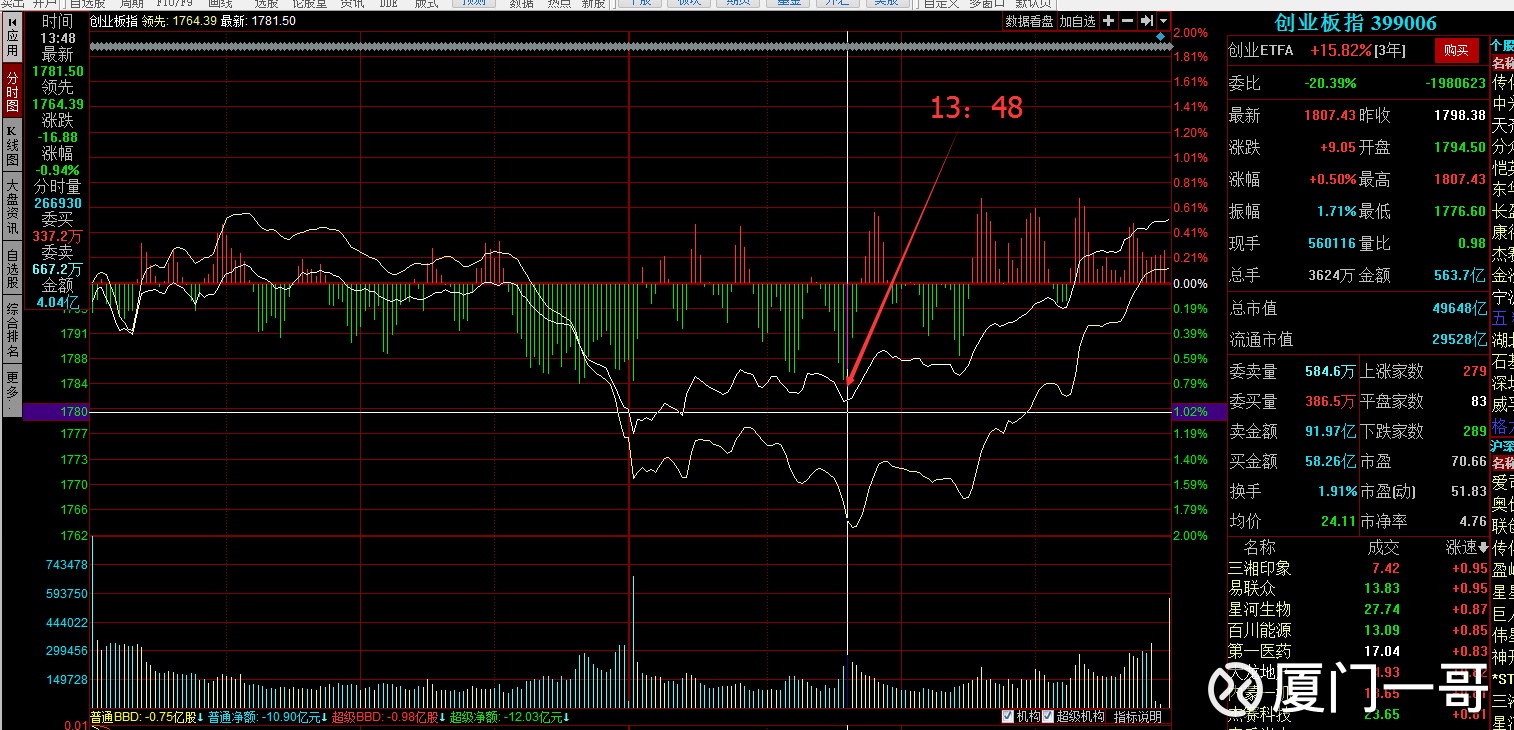Click the 上涨家数 value 279
Image resolution: width=1514 pixels, height=730 pixels.
click(x=1474, y=371)
